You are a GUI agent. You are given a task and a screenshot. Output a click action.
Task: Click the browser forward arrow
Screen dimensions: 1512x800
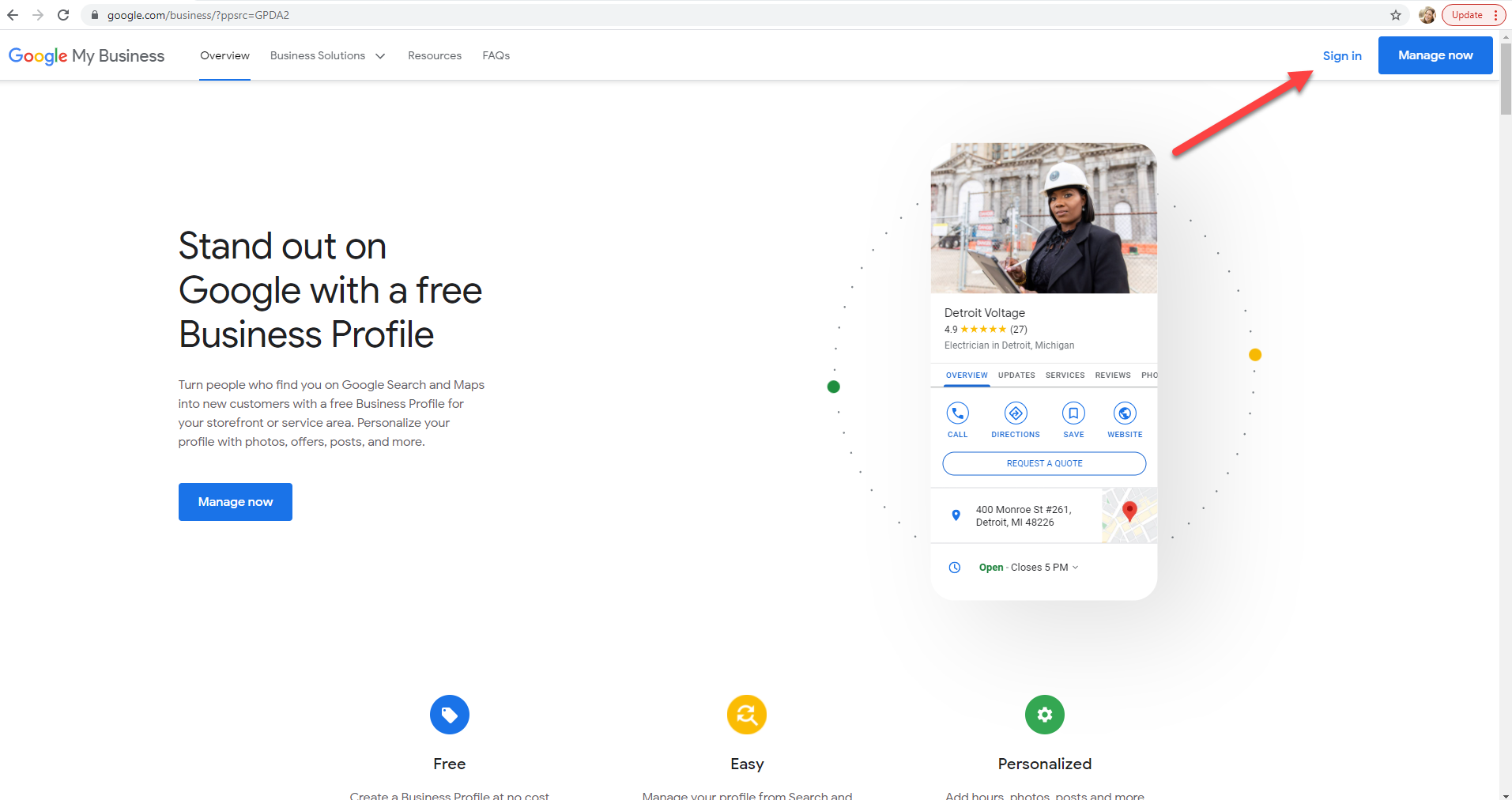pos(38,15)
